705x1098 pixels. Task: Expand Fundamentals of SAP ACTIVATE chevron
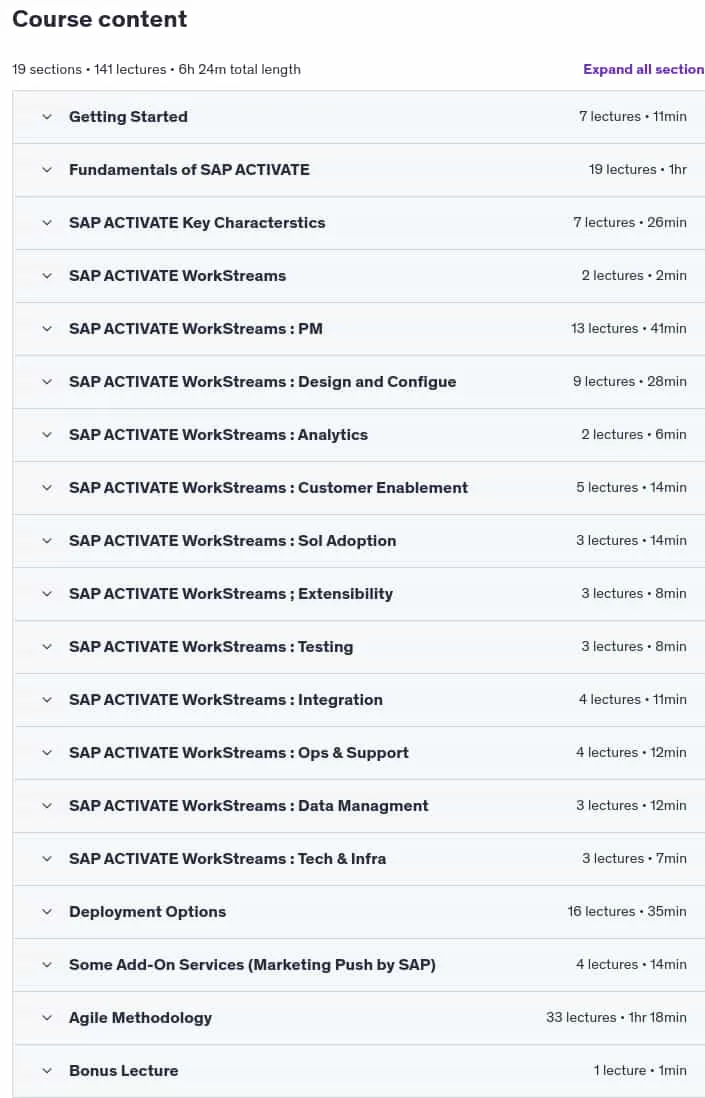(x=47, y=169)
